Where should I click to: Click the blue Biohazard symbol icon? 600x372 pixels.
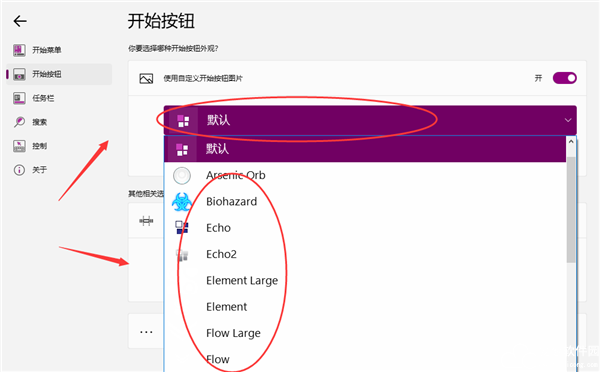(181, 202)
